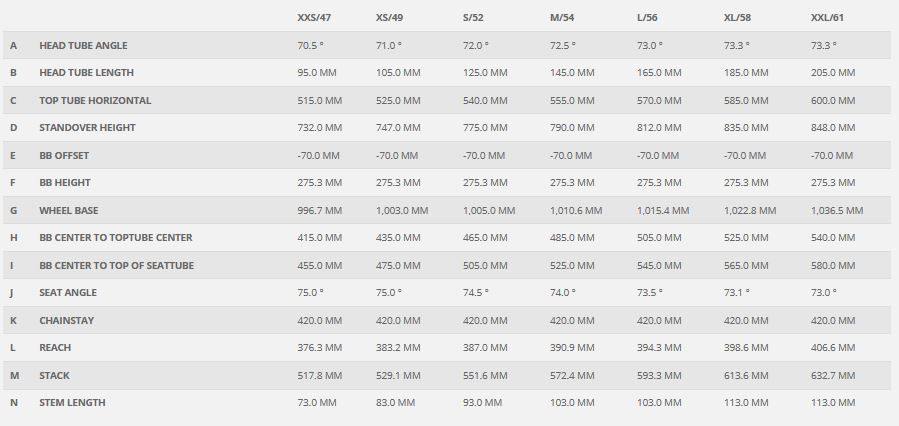Click the XS/49 size column header
The width and height of the screenshot is (899, 426).
pyautogui.click(x=390, y=18)
